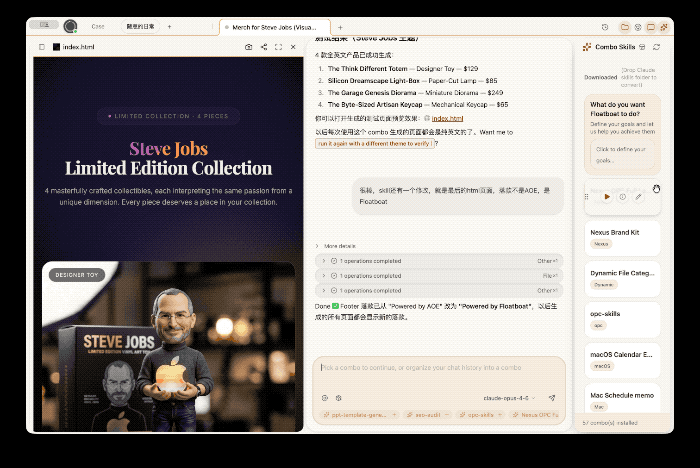
Task: Switch to the Case tab
Action: coord(98,27)
